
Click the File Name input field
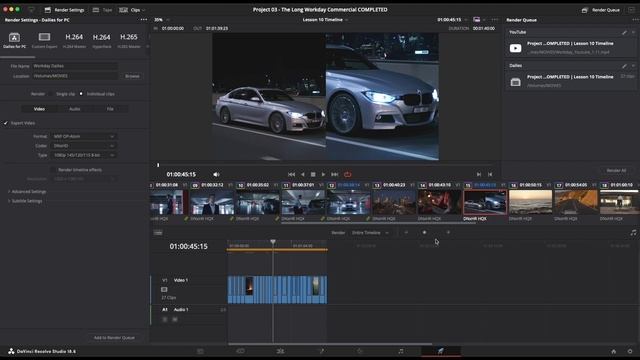75,66
